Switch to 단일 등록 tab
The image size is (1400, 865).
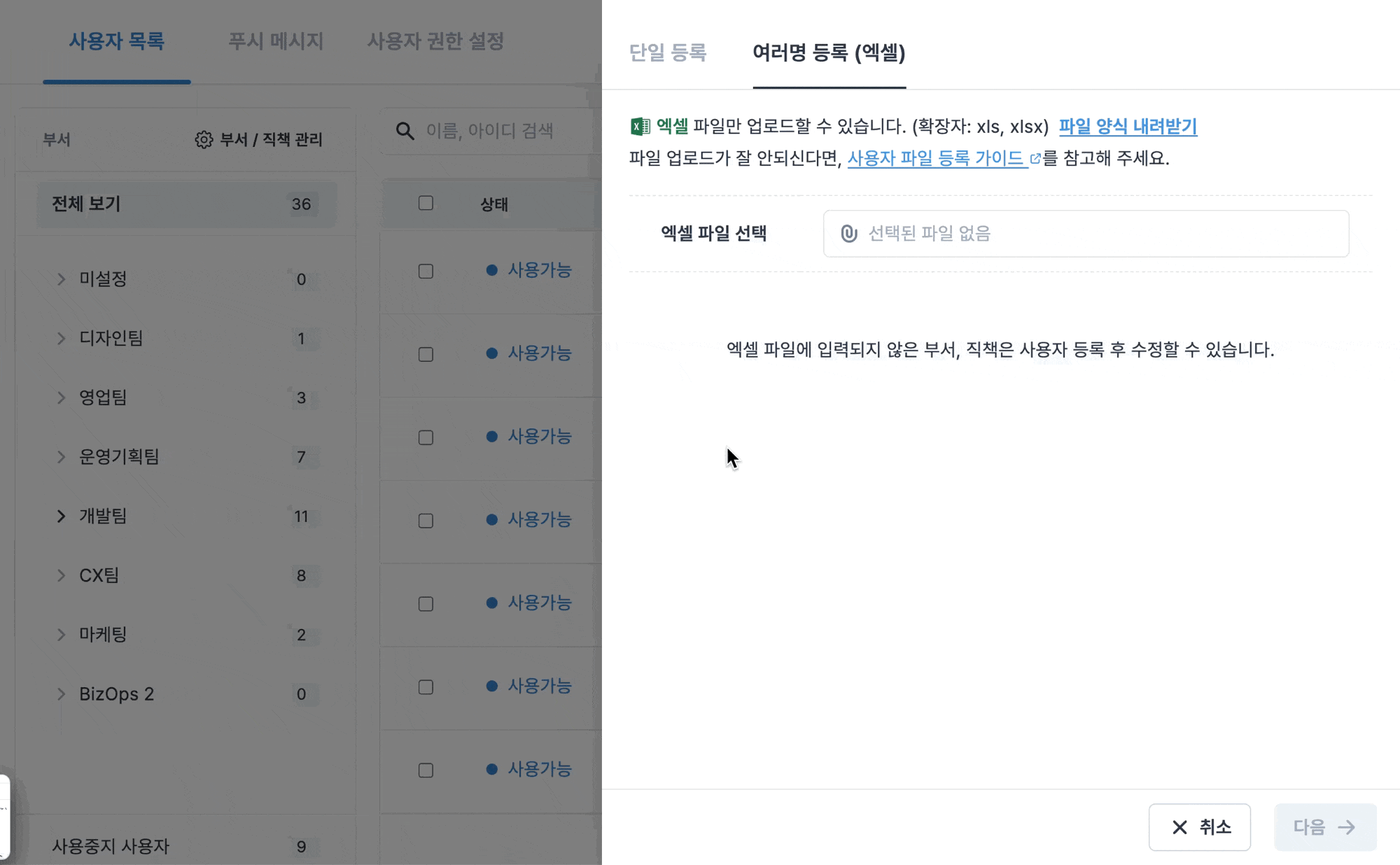[668, 52]
